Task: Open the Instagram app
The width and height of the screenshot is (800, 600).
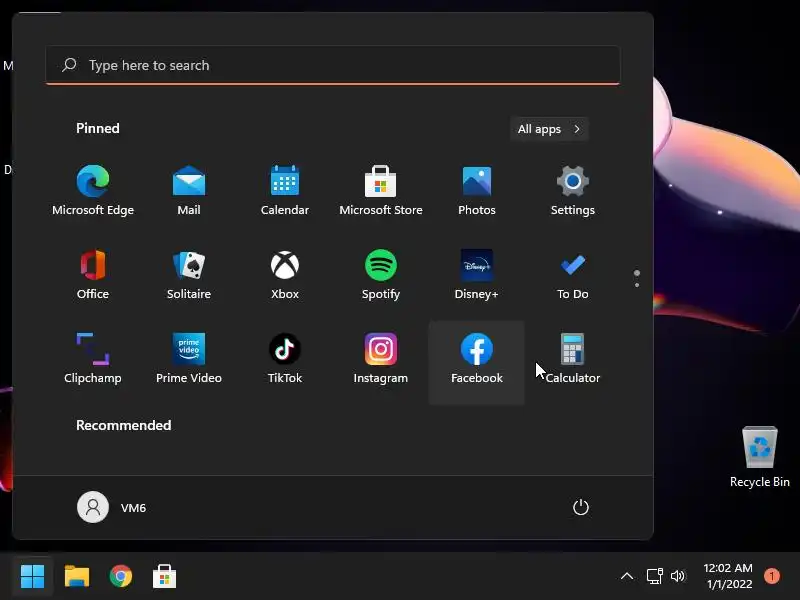Action: click(x=381, y=359)
